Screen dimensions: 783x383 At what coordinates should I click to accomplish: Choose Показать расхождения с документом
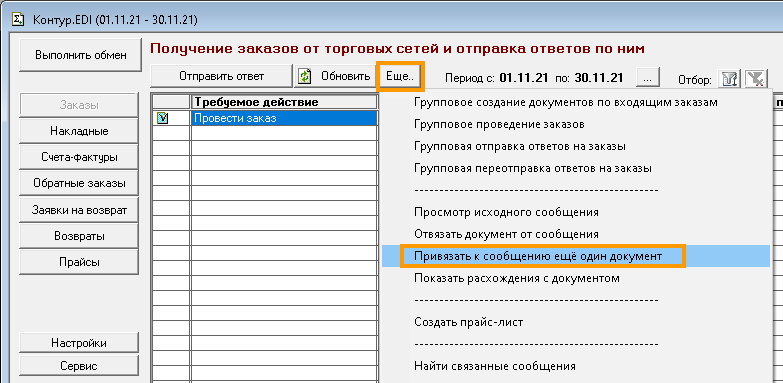click(x=517, y=278)
